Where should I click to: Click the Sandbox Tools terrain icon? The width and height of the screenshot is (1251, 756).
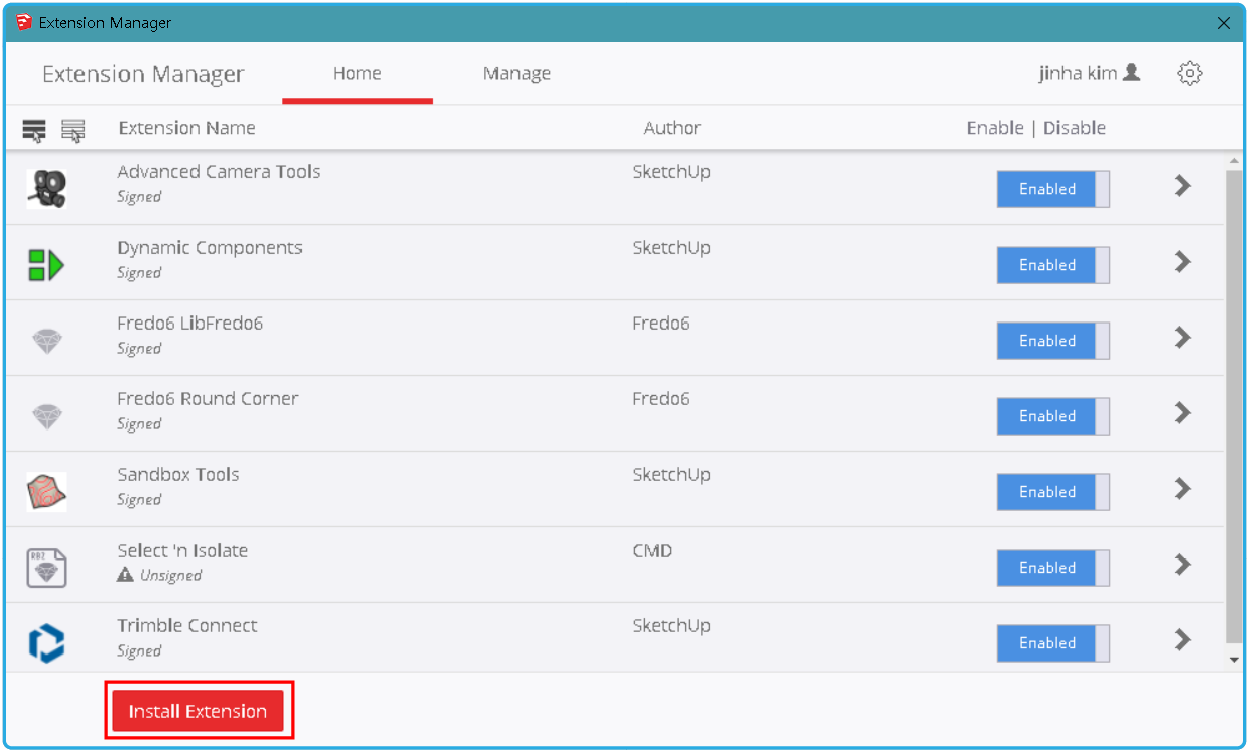point(46,492)
